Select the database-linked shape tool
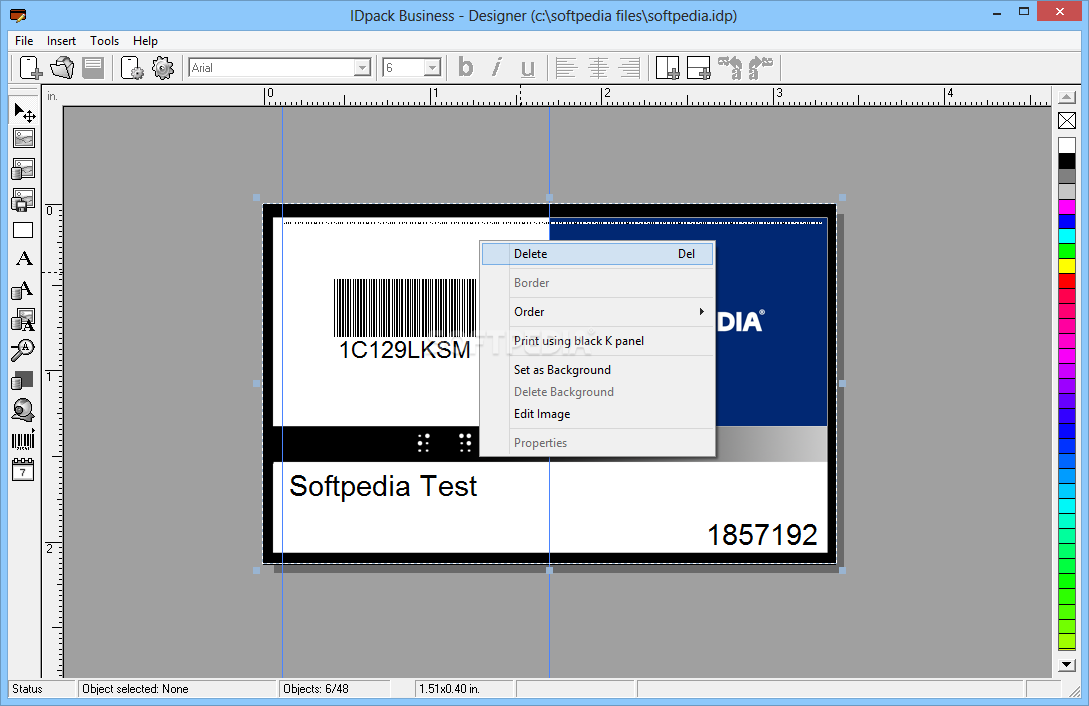 23,380
